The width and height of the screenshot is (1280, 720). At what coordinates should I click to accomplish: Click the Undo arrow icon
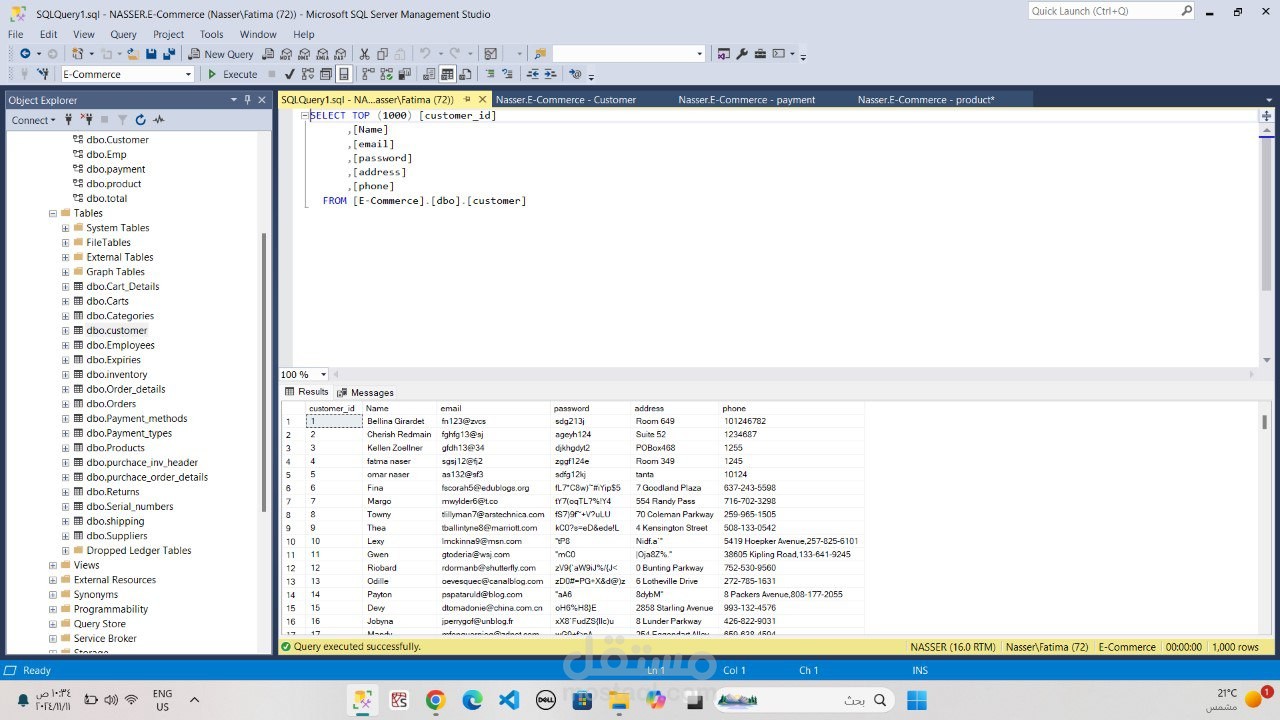pyautogui.click(x=426, y=54)
